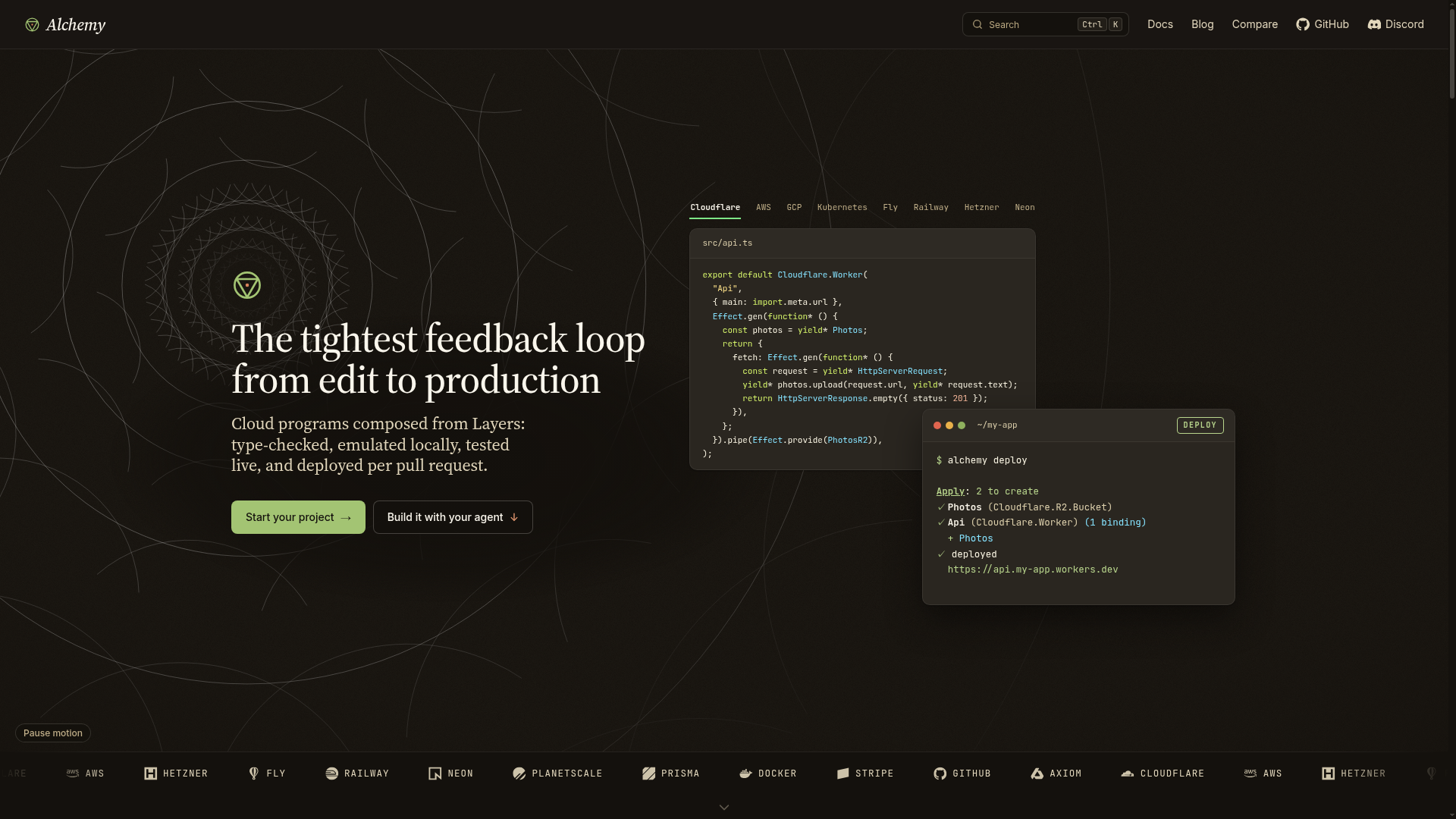Click the Hetzner logo left of Fly in marquee
The width and height of the screenshot is (1456, 819).
151,773
